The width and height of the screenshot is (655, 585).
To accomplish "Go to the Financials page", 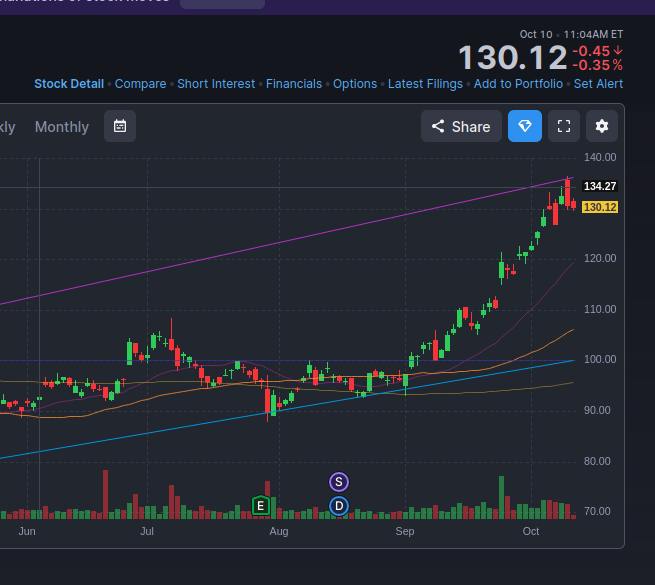I will (x=294, y=84).
